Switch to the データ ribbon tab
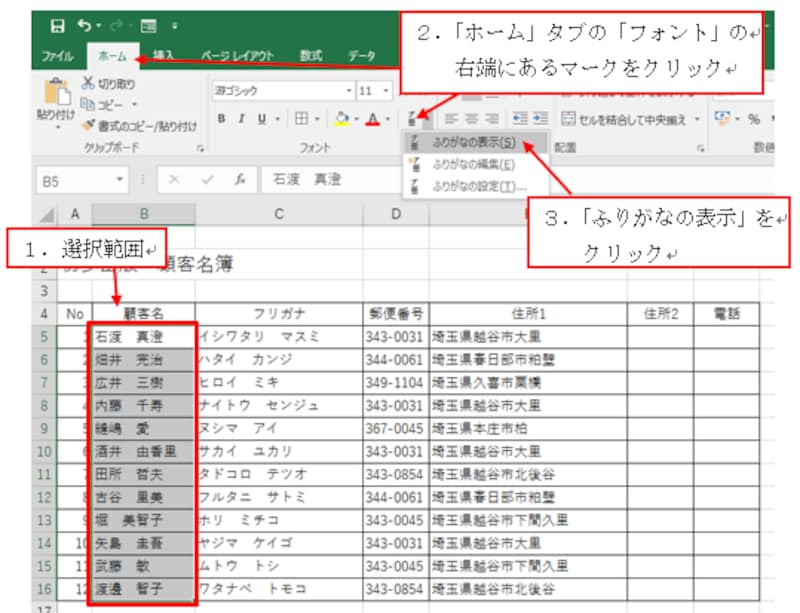The image size is (800, 613). (x=361, y=56)
